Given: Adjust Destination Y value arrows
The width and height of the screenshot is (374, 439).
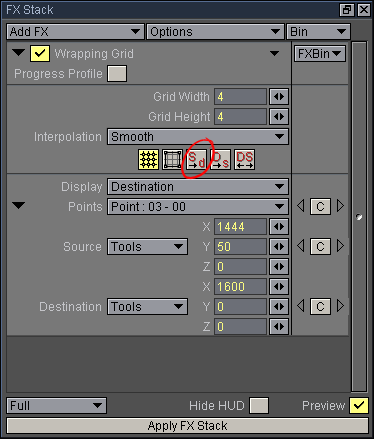Looking at the screenshot, I should tap(279, 307).
